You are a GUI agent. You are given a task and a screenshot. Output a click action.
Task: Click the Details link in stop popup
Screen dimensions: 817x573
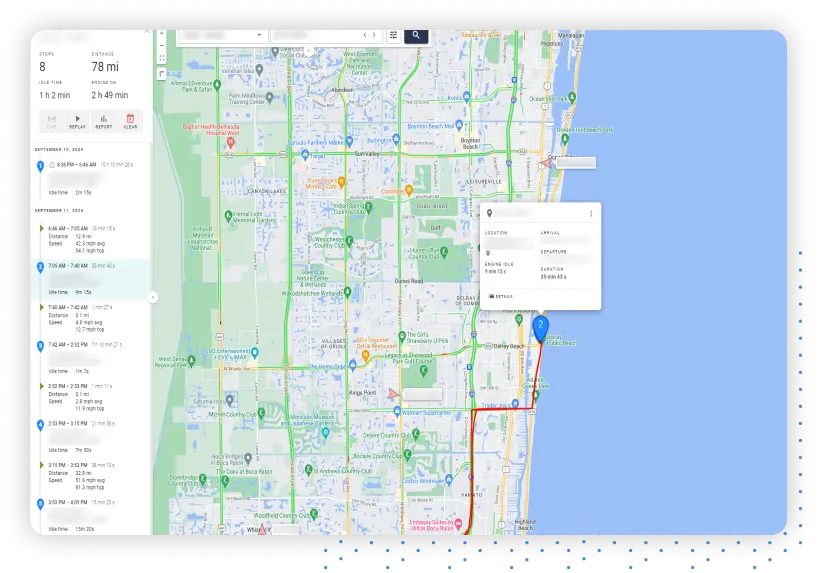point(502,297)
